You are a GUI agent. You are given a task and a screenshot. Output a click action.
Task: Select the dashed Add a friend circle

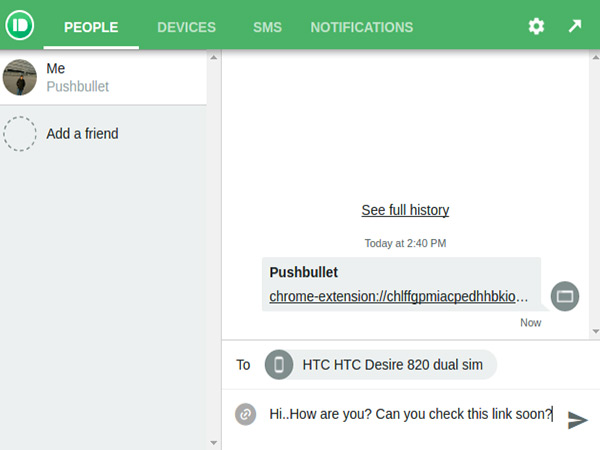[20, 134]
